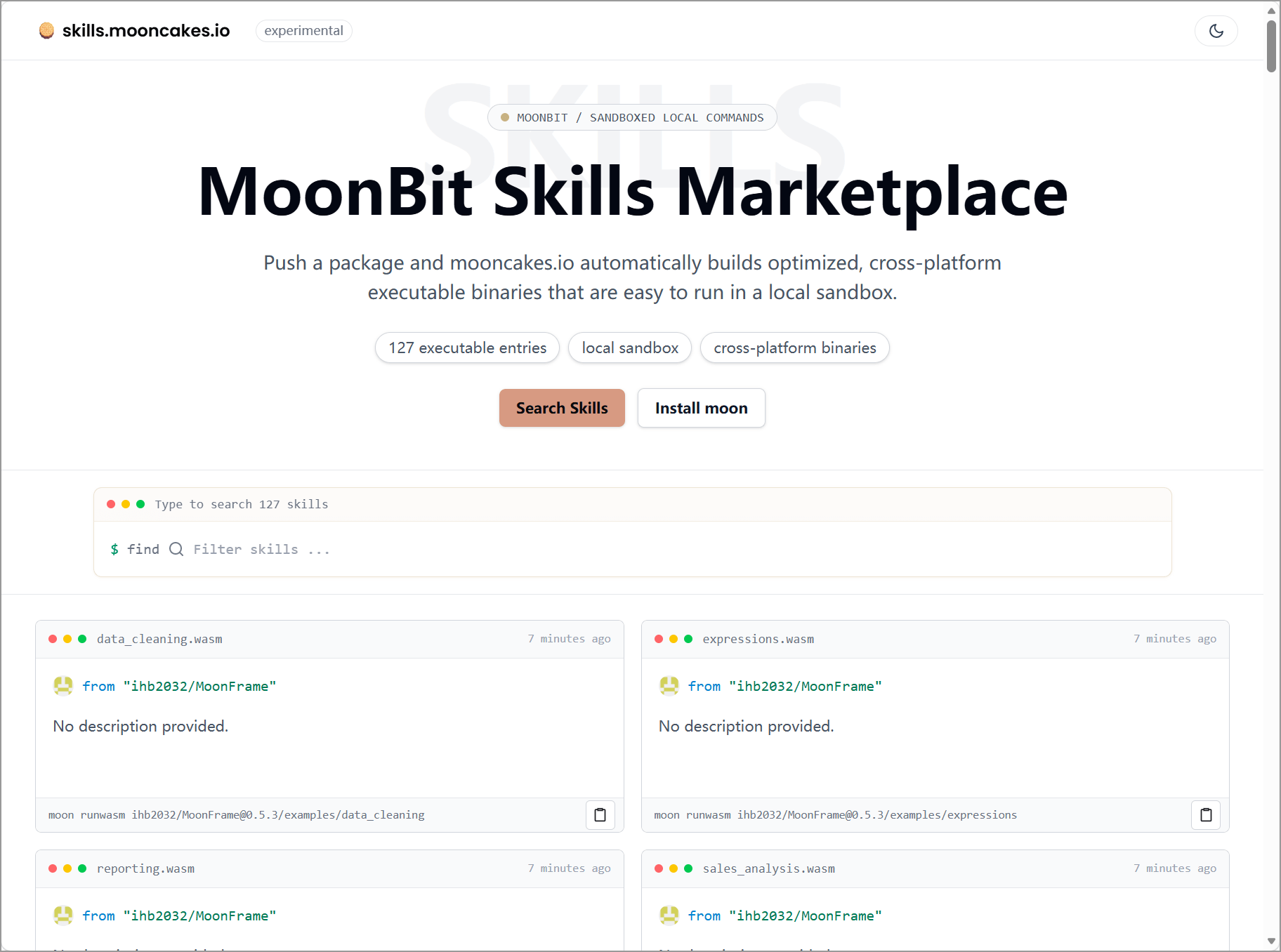Click the '7 minutes ago' timestamp on expressions card
Image resolution: width=1281 pixels, height=952 pixels.
click(1175, 639)
